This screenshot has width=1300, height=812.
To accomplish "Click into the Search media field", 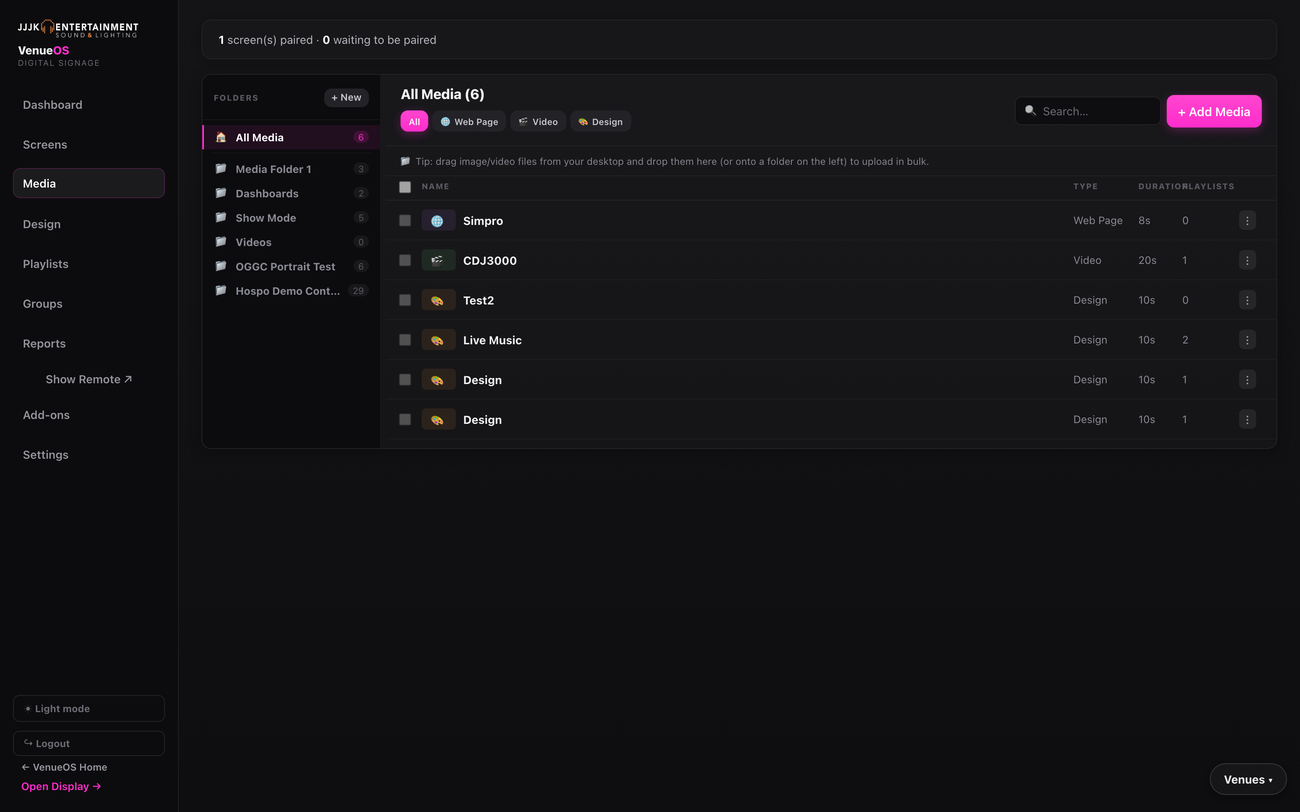I will click(x=1088, y=111).
